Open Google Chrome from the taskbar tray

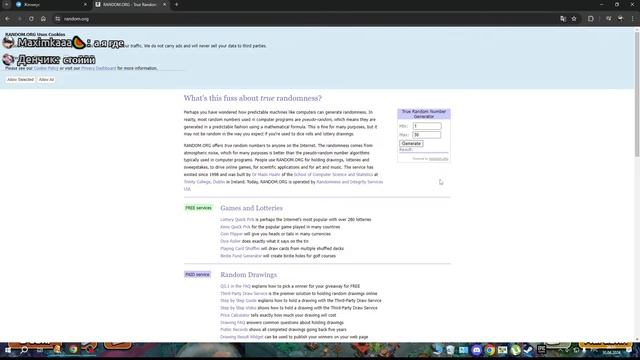(x=490, y=350)
